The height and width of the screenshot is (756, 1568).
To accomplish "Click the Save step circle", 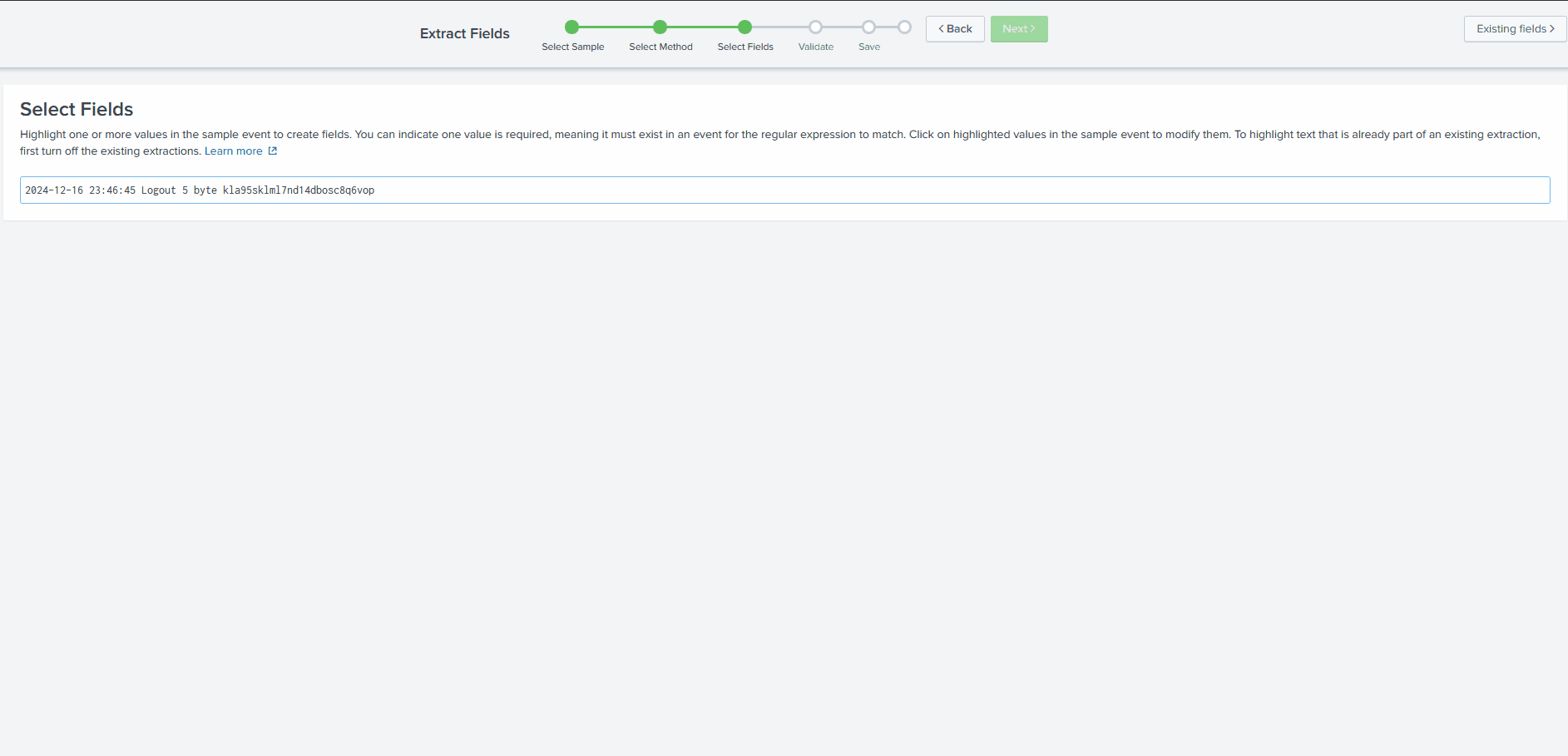I will (x=868, y=27).
